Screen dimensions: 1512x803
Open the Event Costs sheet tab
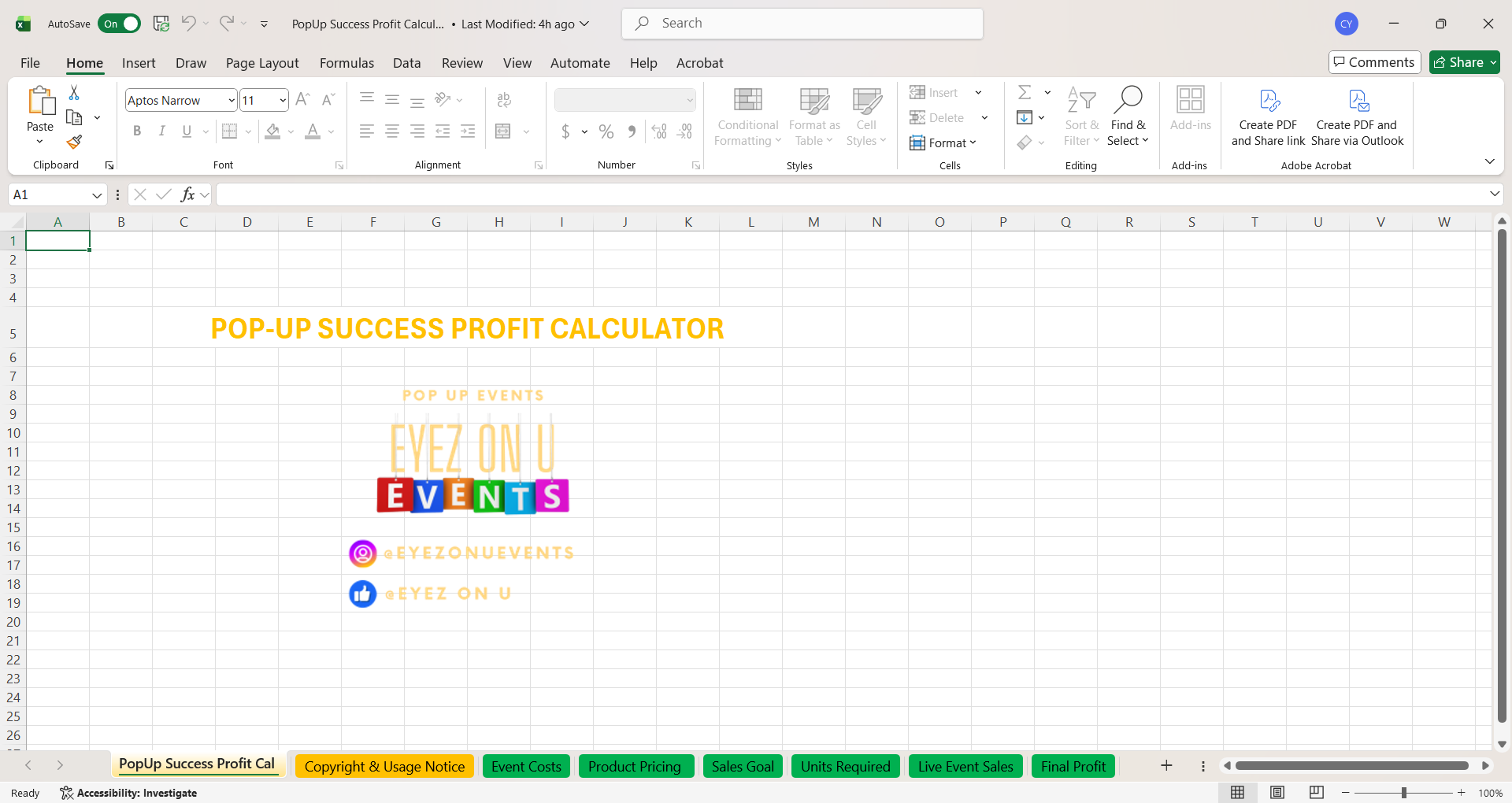tap(525, 765)
